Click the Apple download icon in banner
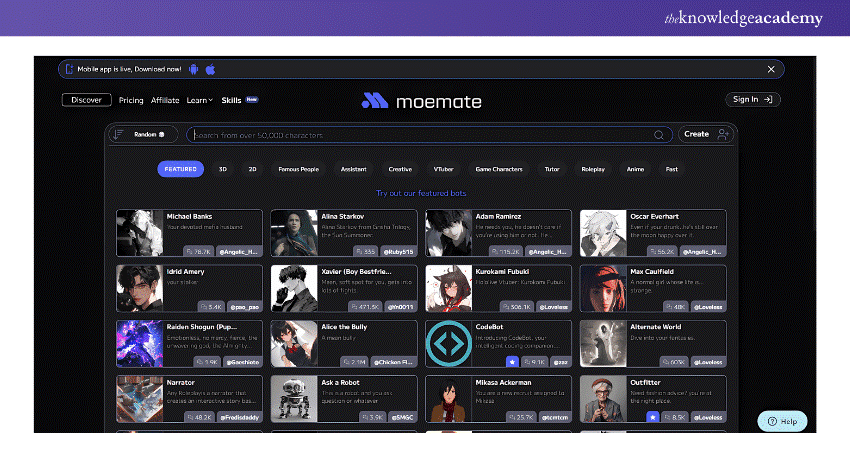The width and height of the screenshot is (850, 450). (x=210, y=69)
